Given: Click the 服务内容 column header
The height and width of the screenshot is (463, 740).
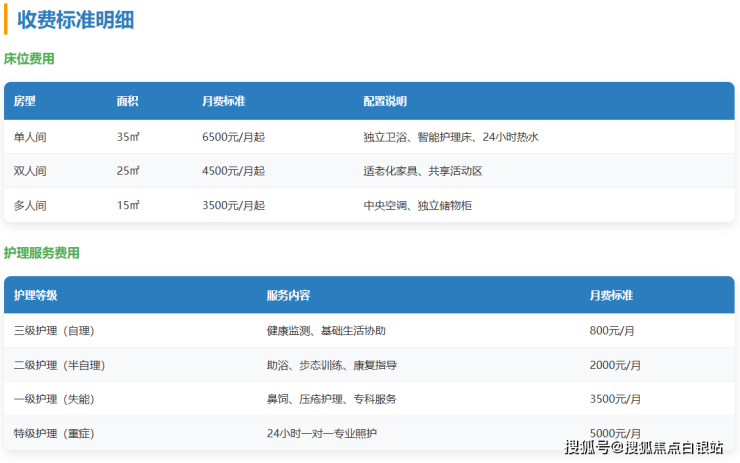Looking at the screenshot, I should (x=288, y=295).
